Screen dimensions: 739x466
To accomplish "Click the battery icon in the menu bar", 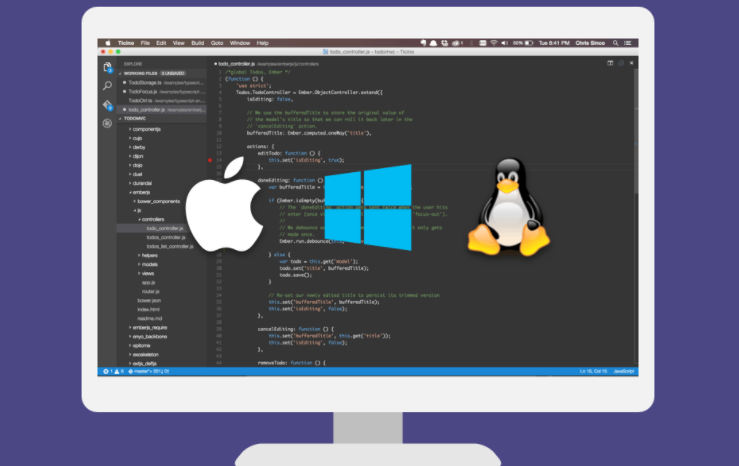I will (529, 43).
